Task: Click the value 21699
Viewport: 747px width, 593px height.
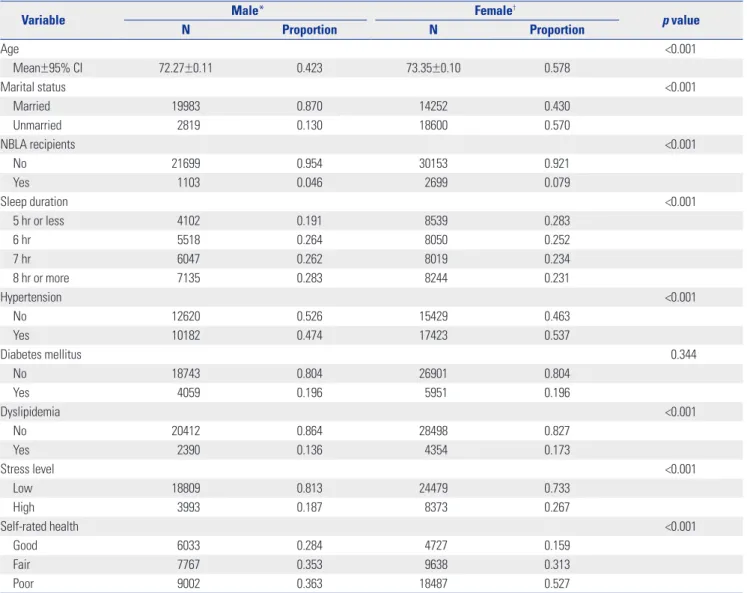Action: [186, 163]
